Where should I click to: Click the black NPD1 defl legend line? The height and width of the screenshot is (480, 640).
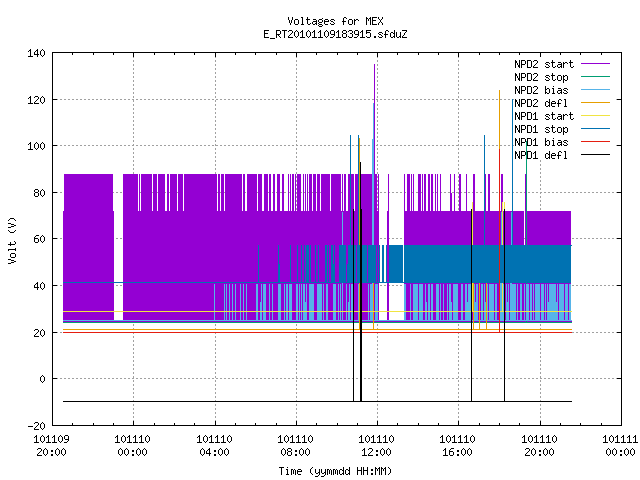(x=596, y=155)
